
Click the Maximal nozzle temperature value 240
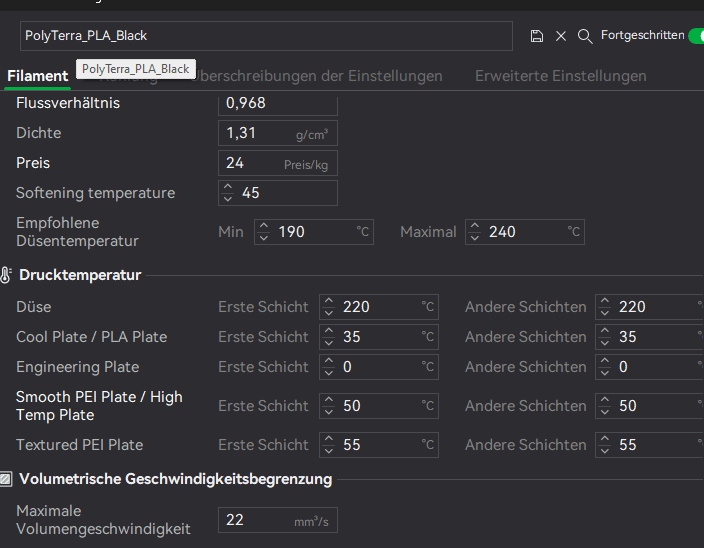pos(502,232)
